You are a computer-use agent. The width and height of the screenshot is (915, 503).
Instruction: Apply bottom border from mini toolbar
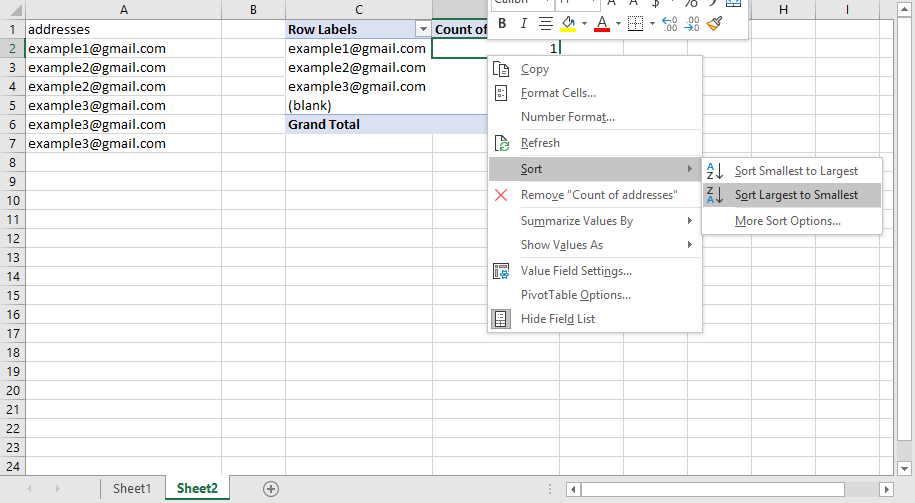pos(635,24)
